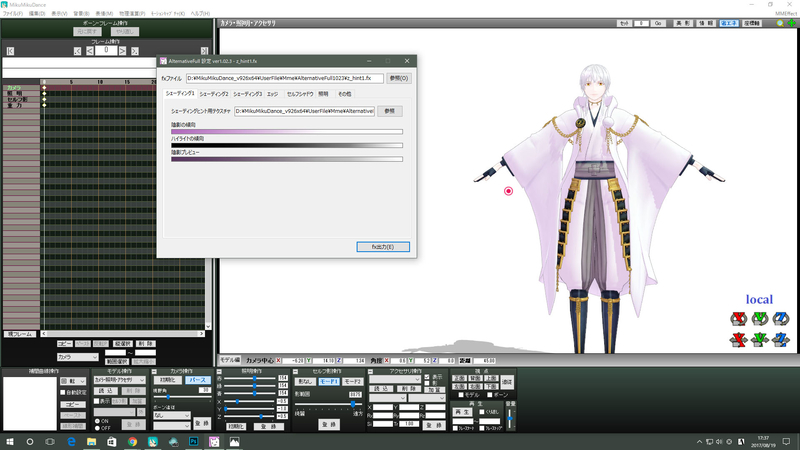Screen dimensions: 800x450
Task: Open the 表示(V) menu
Action: pos(59,14)
